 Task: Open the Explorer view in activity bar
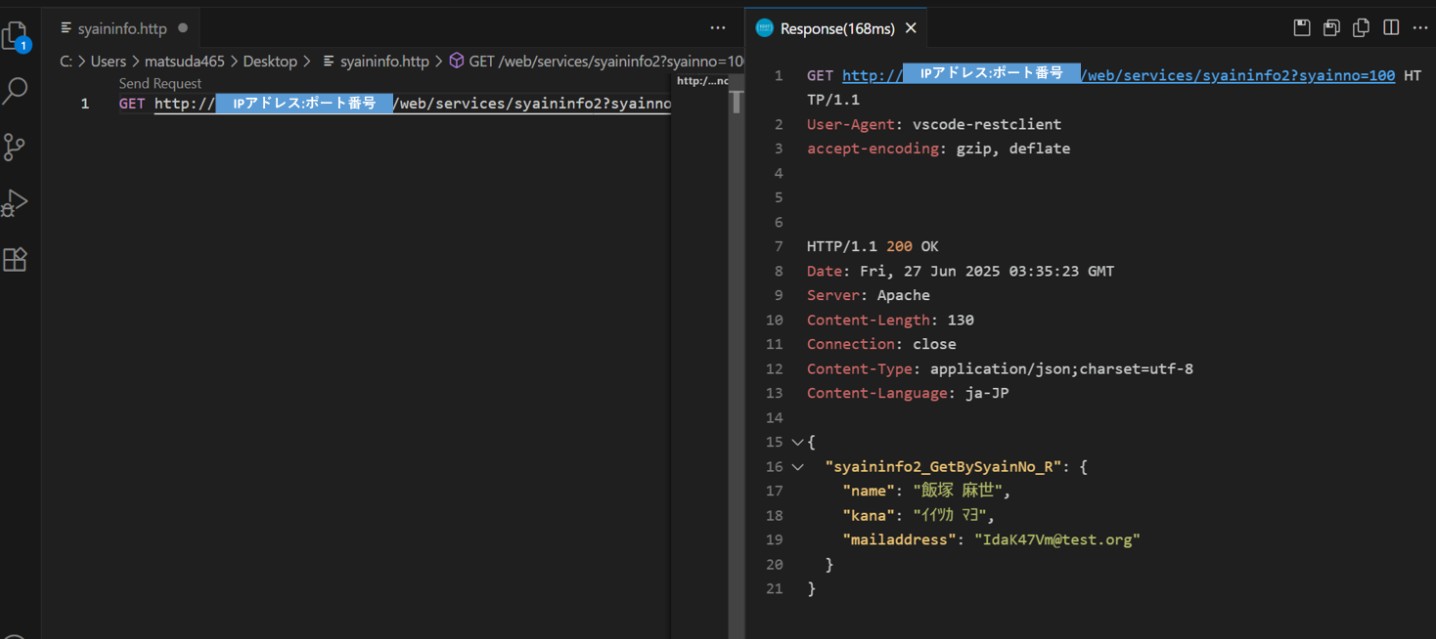coord(16,38)
